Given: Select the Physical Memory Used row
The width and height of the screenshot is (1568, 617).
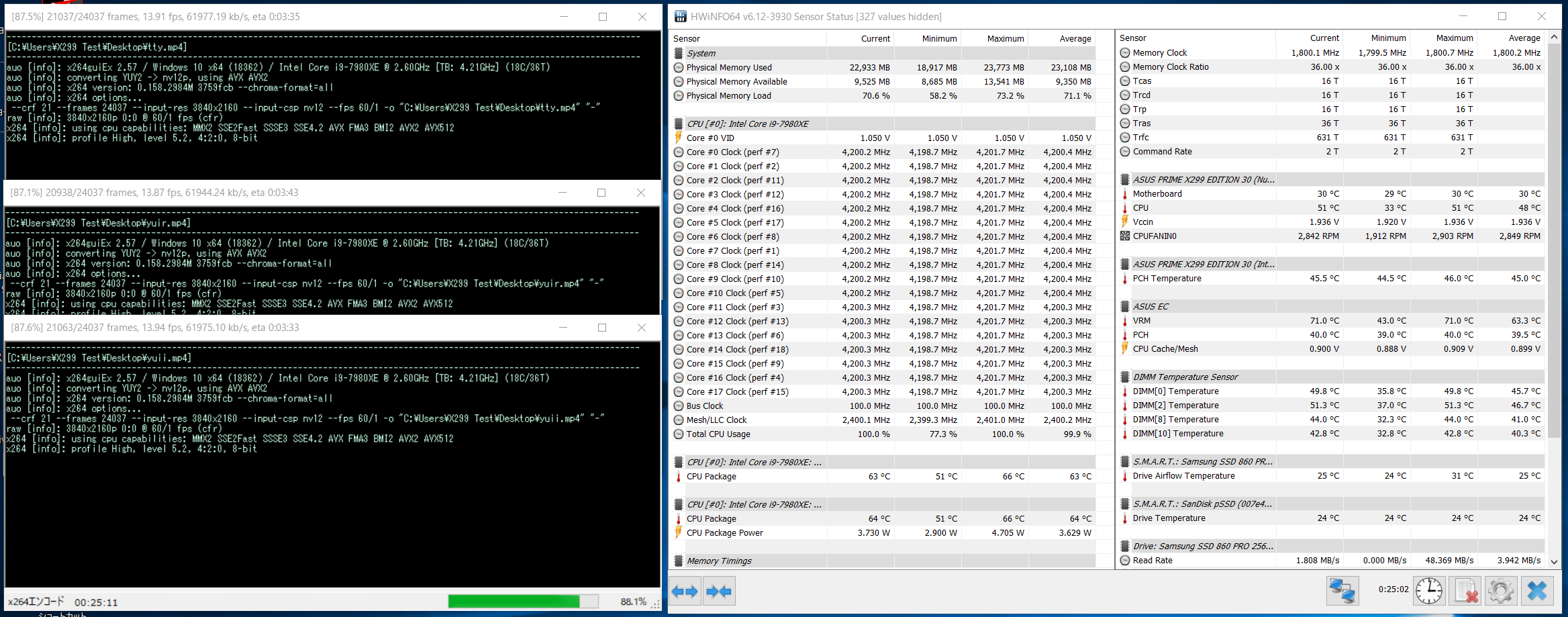Looking at the screenshot, I should coord(883,67).
